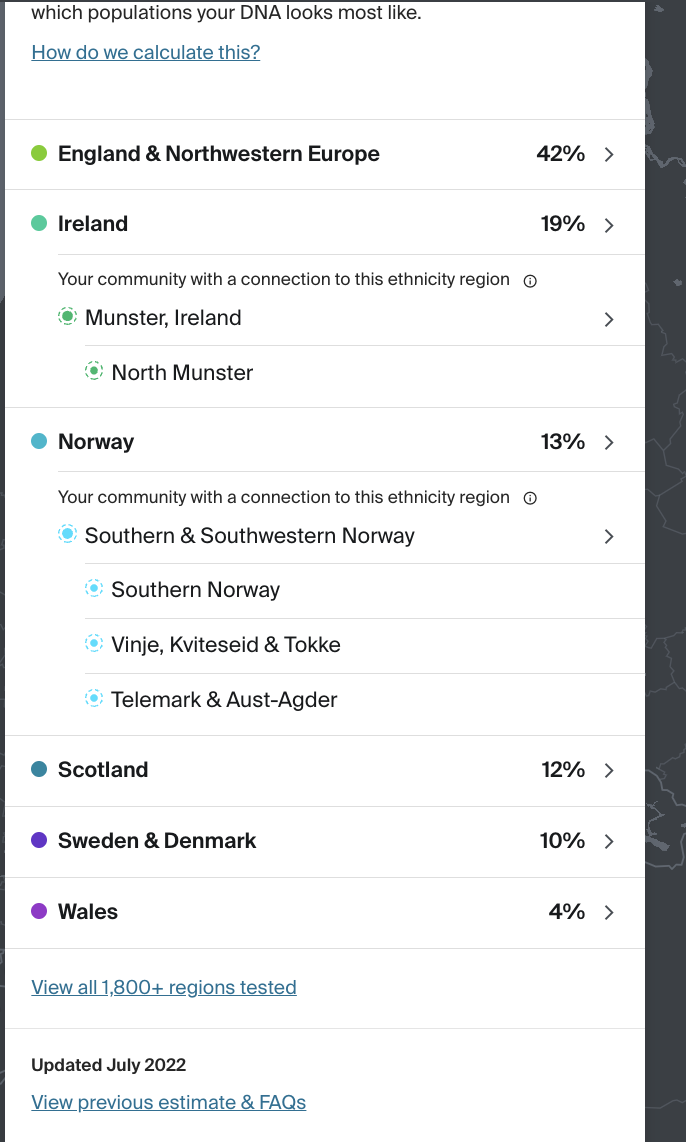This screenshot has height=1142, width=686.
Task: Open the "How do we calculate this?" link
Action: [146, 52]
